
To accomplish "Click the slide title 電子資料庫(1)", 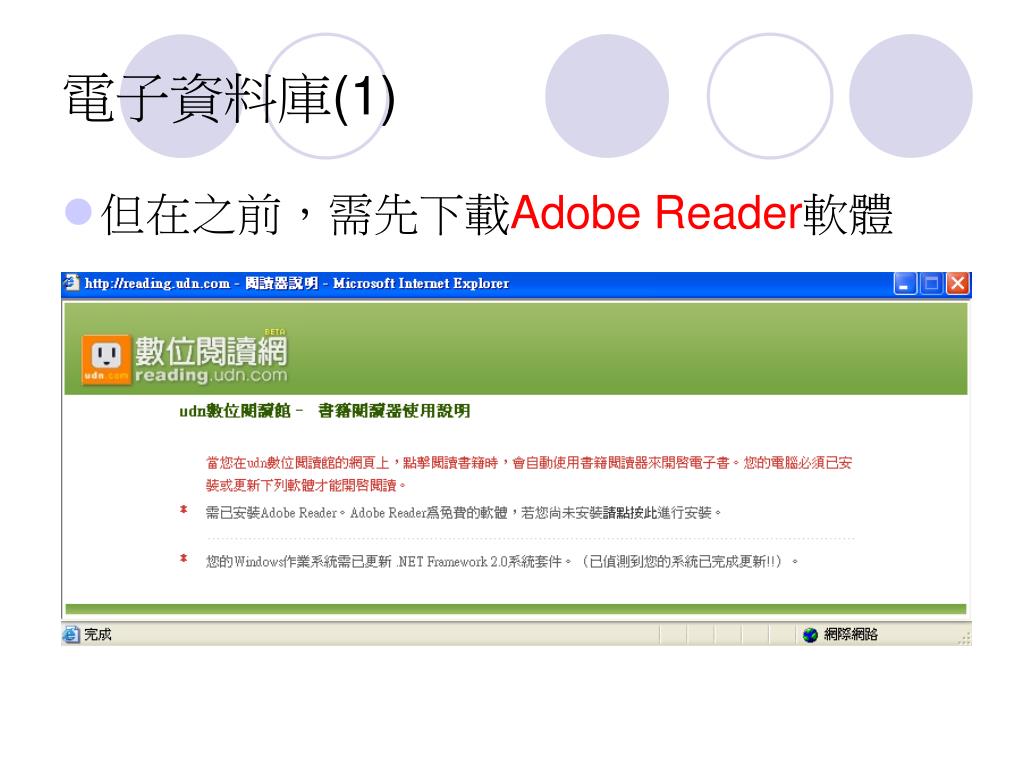I will (x=229, y=98).
